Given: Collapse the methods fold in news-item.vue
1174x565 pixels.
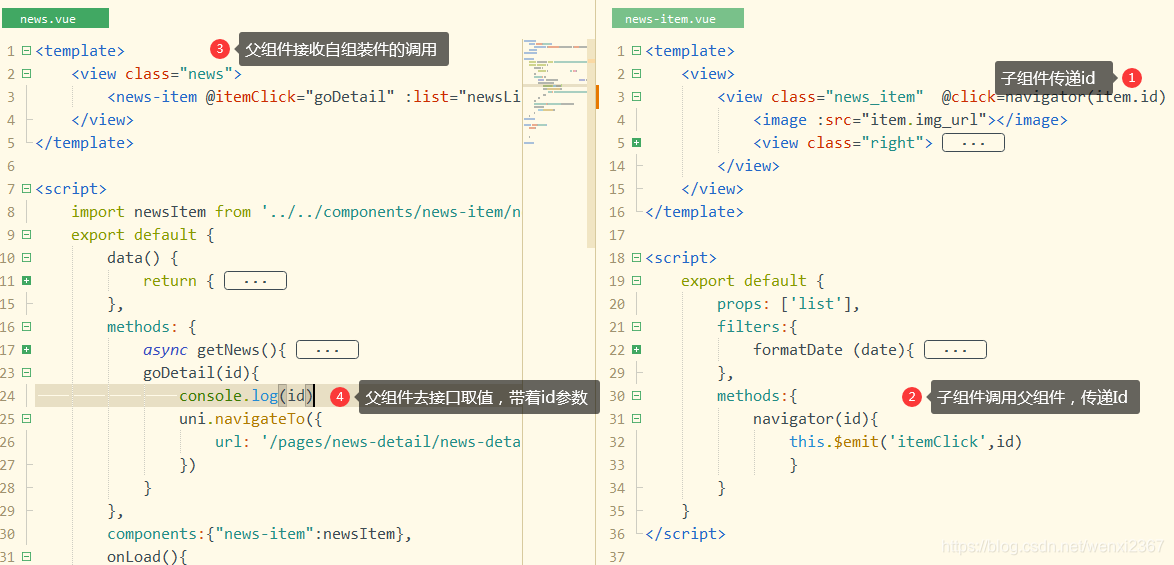Looking at the screenshot, I should tap(636, 396).
